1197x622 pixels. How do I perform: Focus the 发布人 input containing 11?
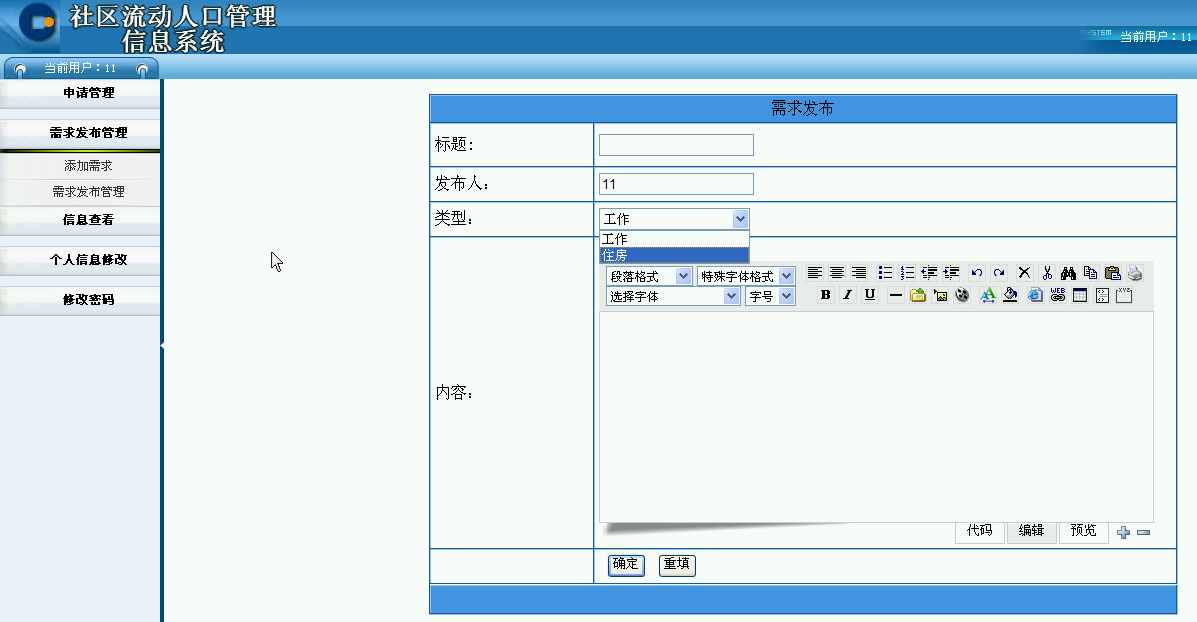676,184
